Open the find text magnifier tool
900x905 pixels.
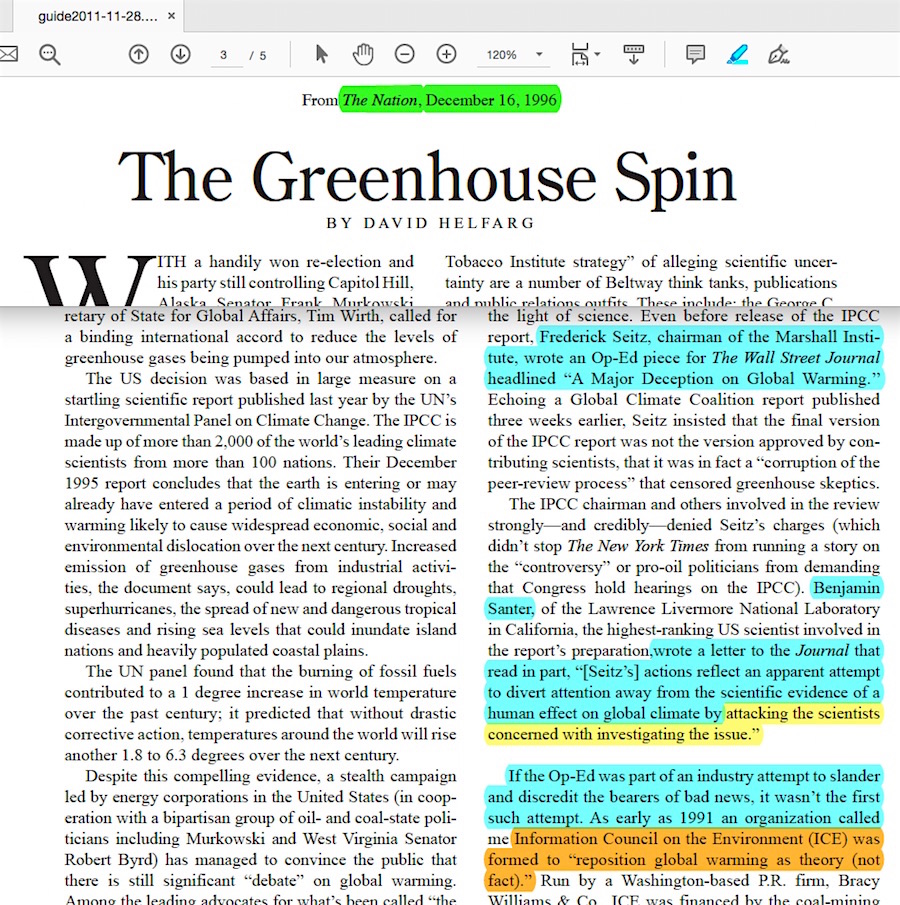[x=50, y=54]
